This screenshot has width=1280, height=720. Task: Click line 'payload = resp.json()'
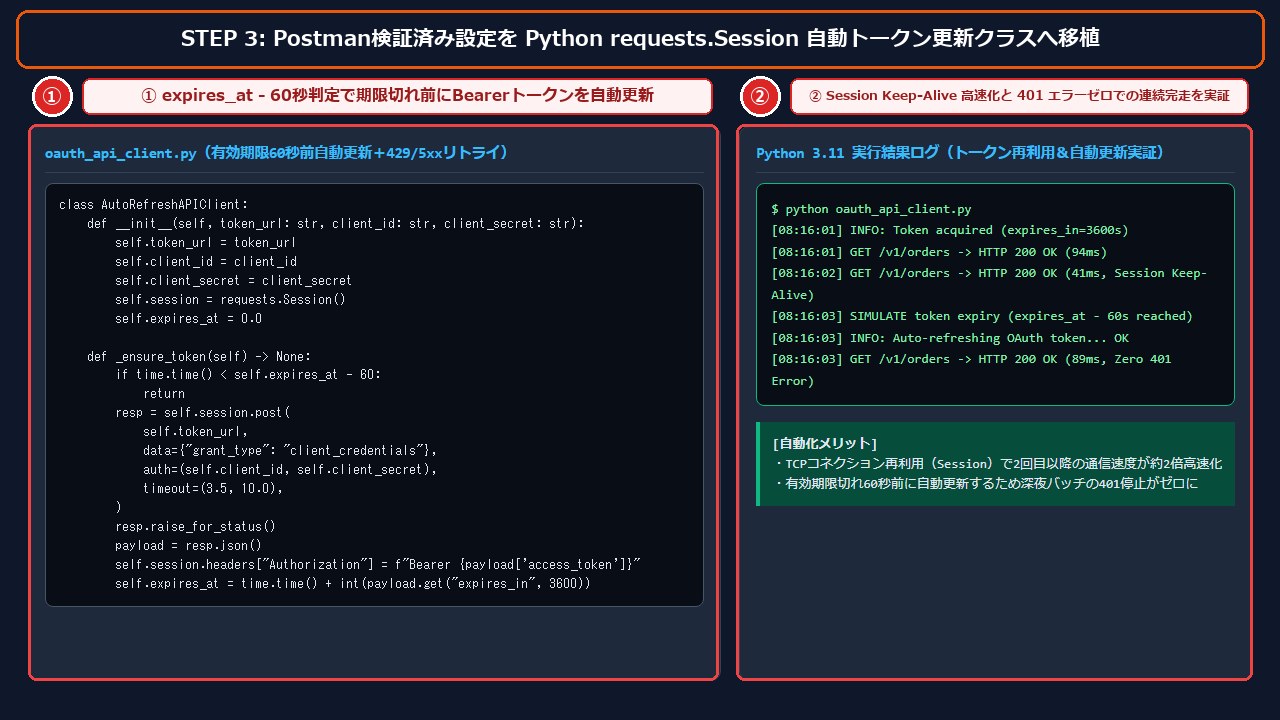(188, 546)
